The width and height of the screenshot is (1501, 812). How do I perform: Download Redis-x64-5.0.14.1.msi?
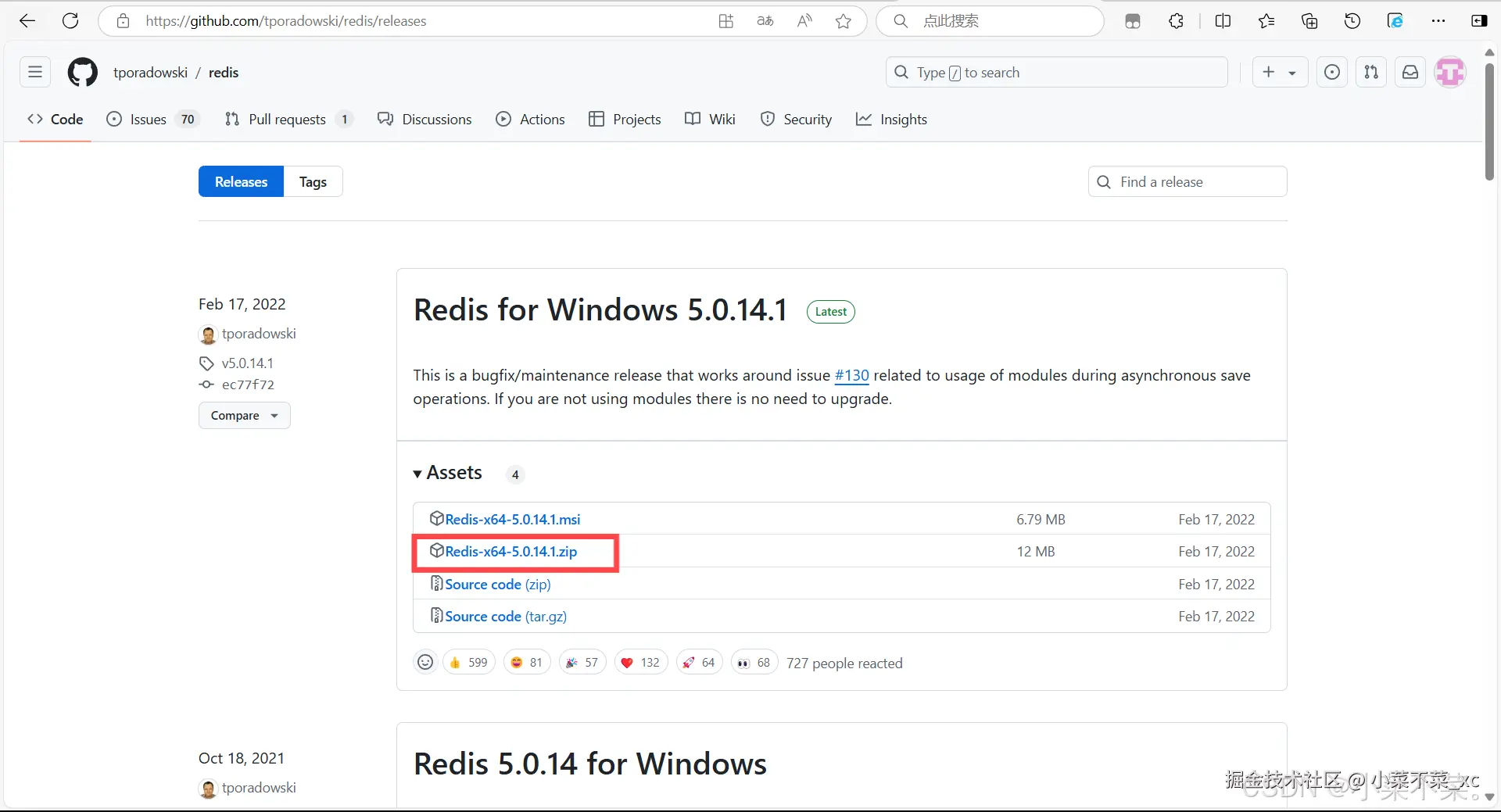click(513, 519)
